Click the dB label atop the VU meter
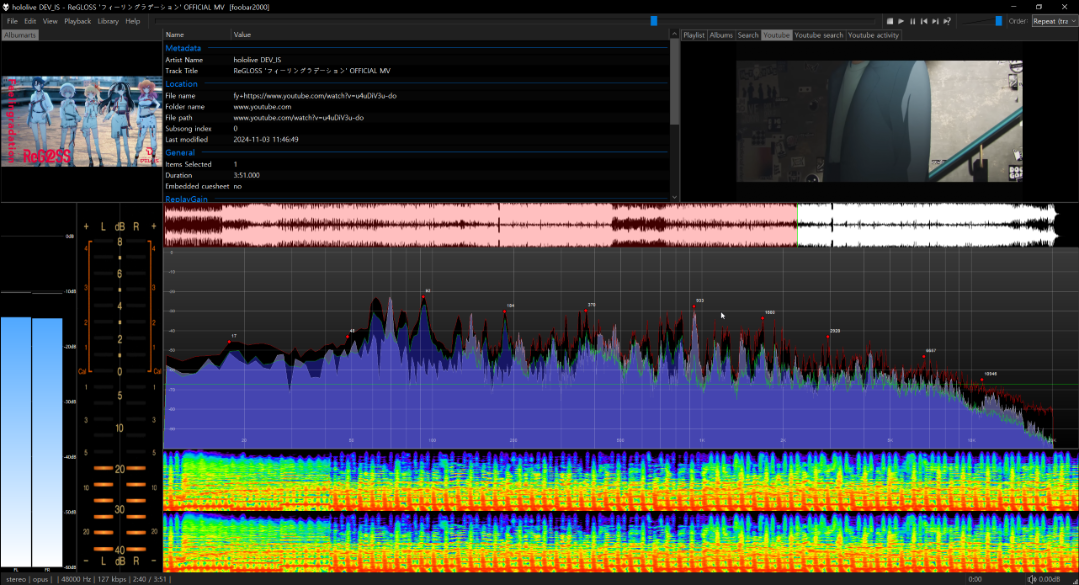The height and width of the screenshot is (585, 1079). tap(120, 226)
